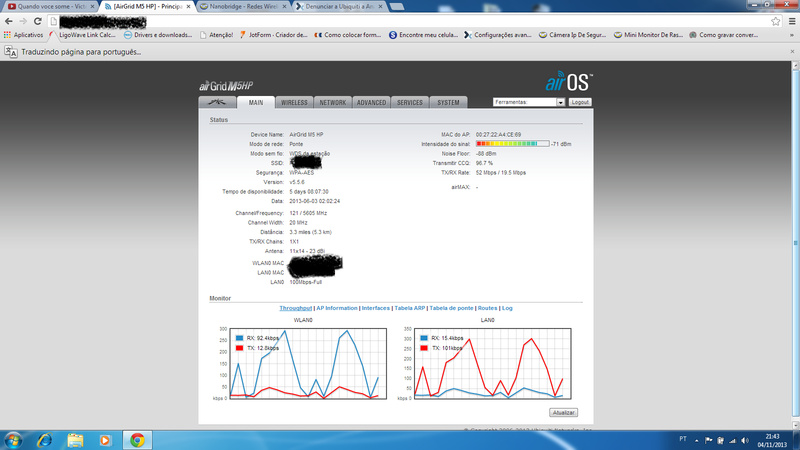This screenshot has height=450, width=800.
Task: Open the Encontre meu celular bookmark
Action: coord(423,35)
